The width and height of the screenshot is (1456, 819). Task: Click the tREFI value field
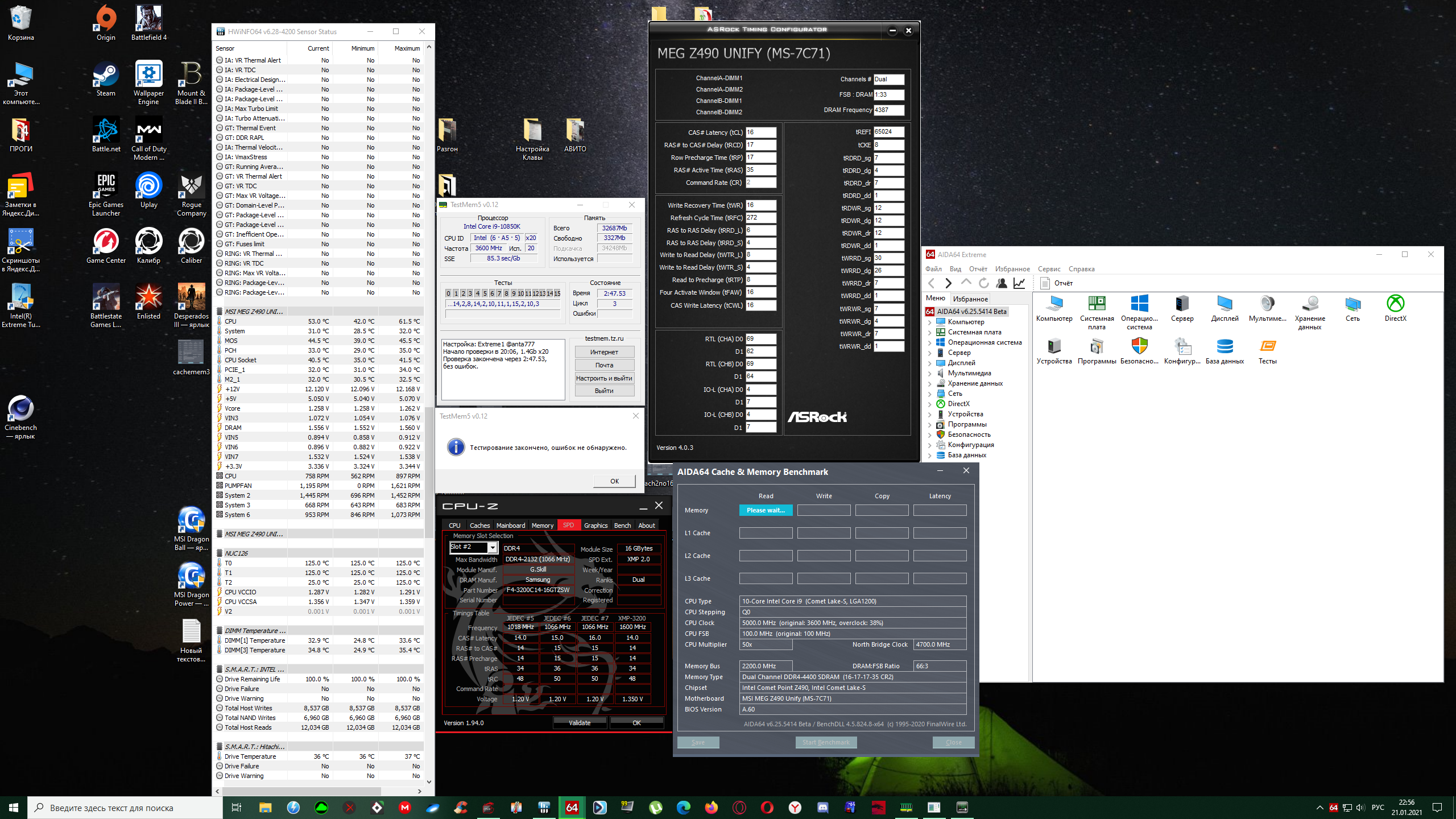pos(888,132)
